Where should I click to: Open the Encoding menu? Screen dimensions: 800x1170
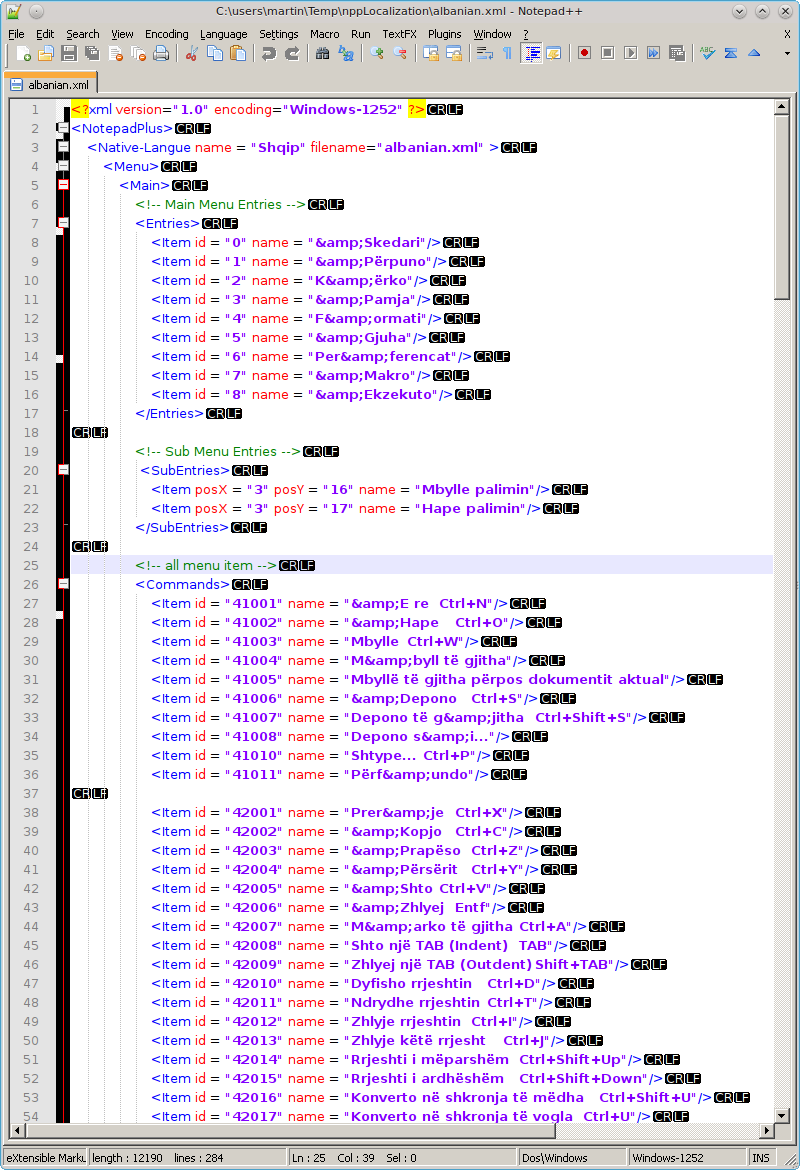pos(166,34)
